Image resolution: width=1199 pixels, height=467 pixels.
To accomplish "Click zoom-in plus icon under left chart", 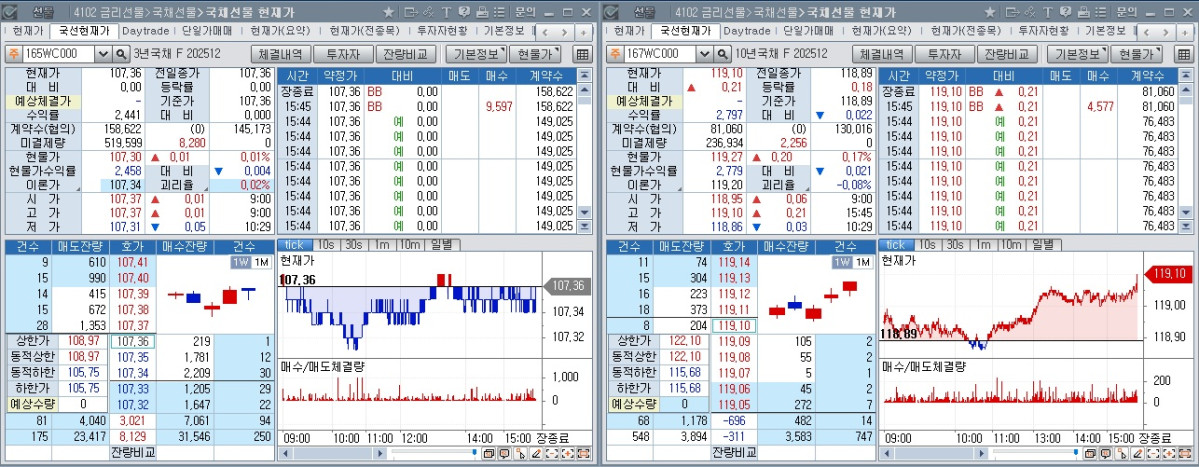I will pos(567,453).
